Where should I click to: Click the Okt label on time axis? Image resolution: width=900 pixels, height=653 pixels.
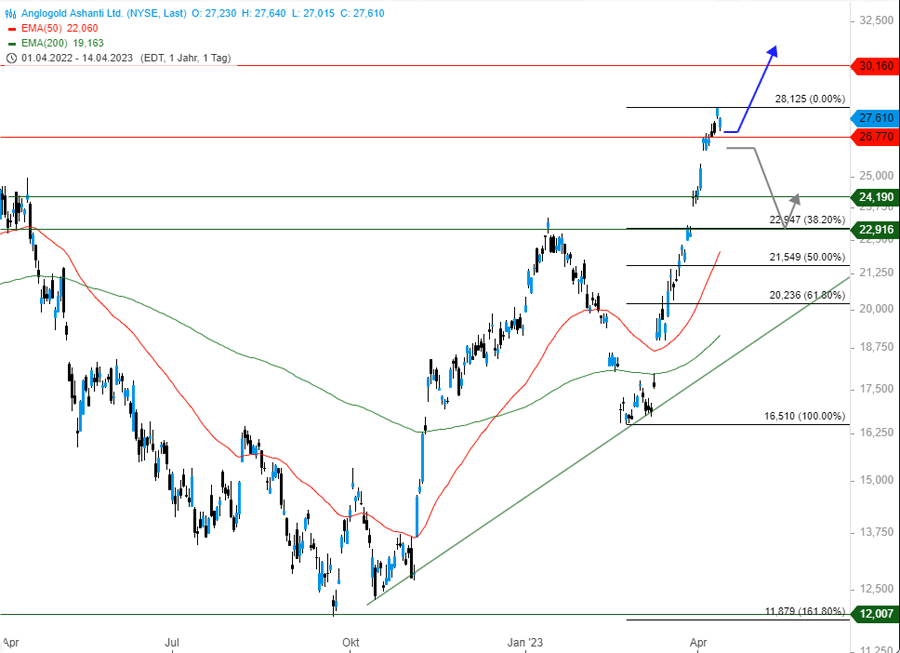tap(350, 642)
